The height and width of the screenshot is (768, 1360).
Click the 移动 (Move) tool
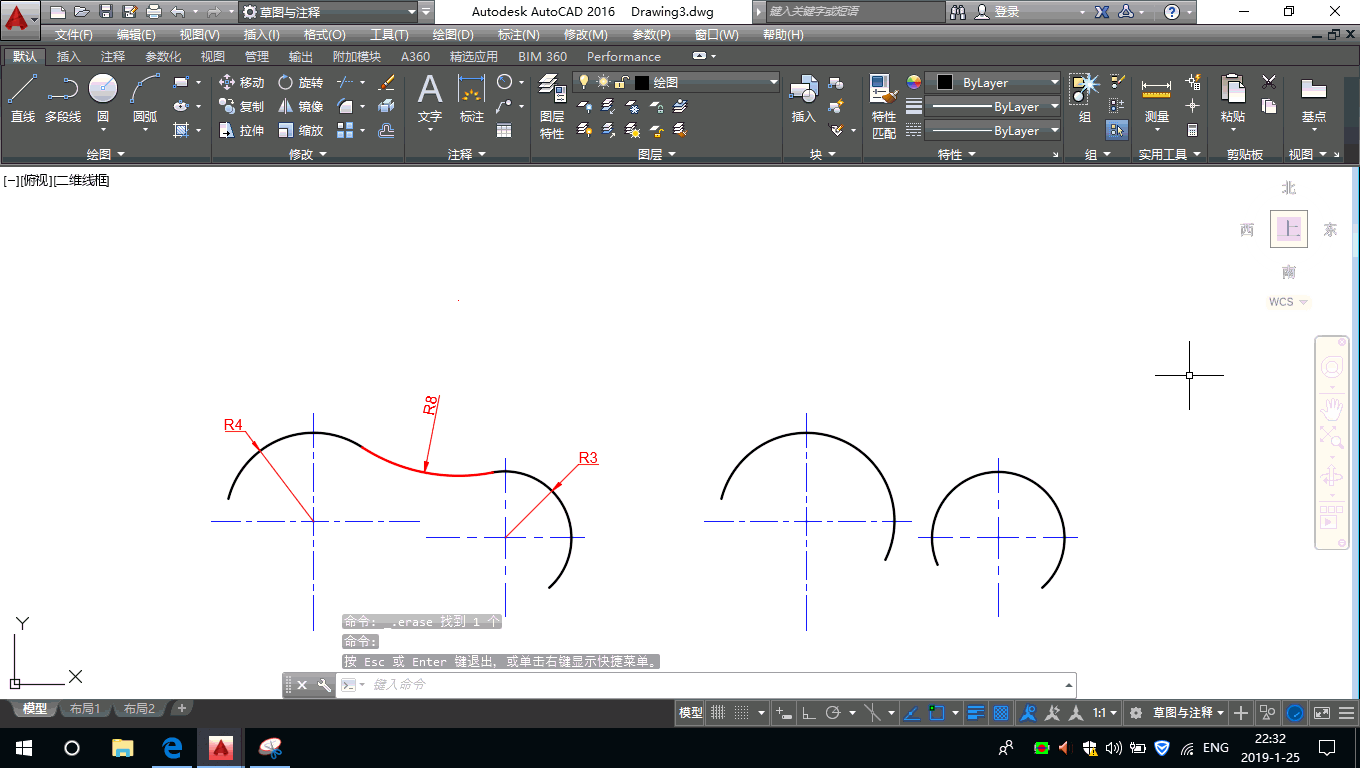coord(241,83)
